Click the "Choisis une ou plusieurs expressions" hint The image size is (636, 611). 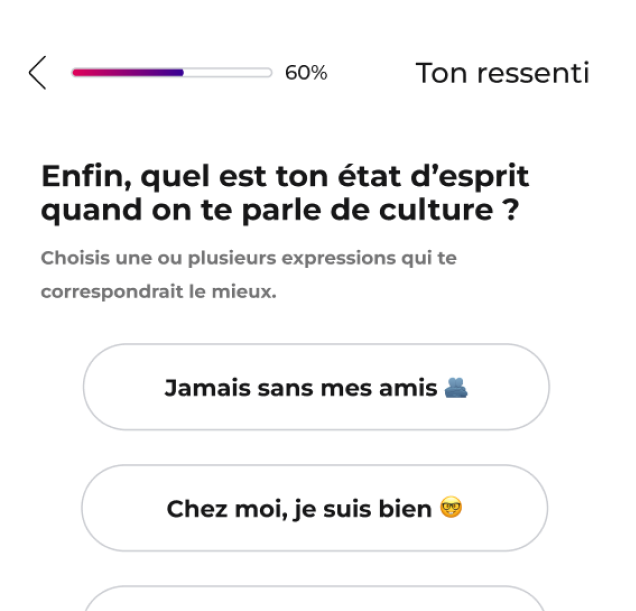pyautogui.click(x=249, y=258)
